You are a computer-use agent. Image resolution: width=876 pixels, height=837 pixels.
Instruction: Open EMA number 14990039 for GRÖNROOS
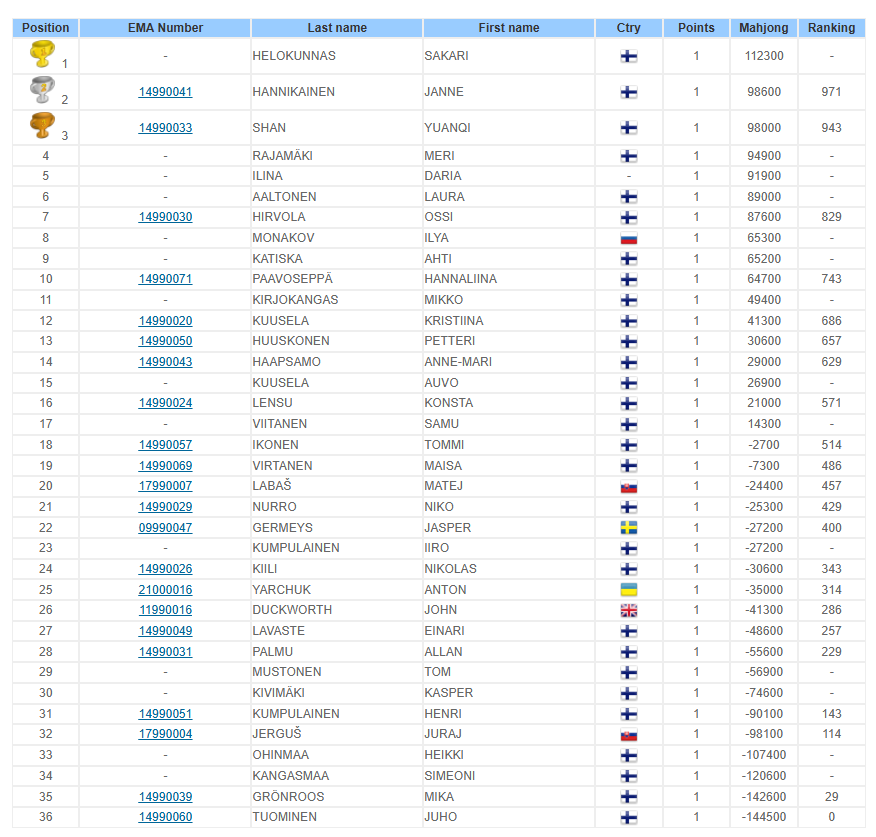pyautogui.click(x=165, y=797)
